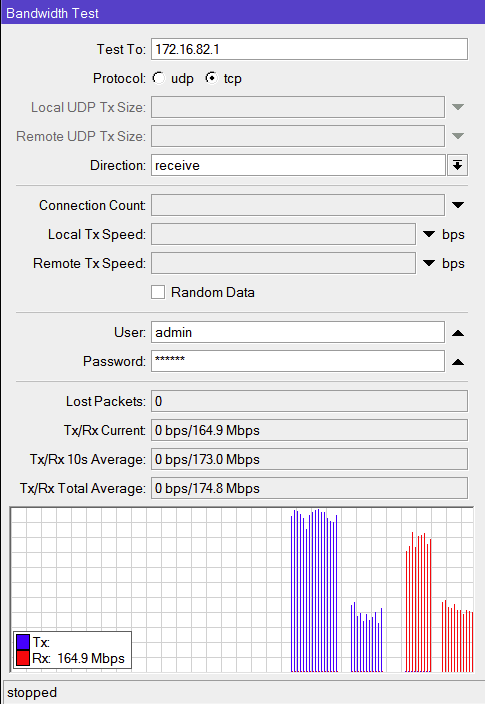
Task: Select the tcp protocol radio button
Action: [x=212, y=78]
